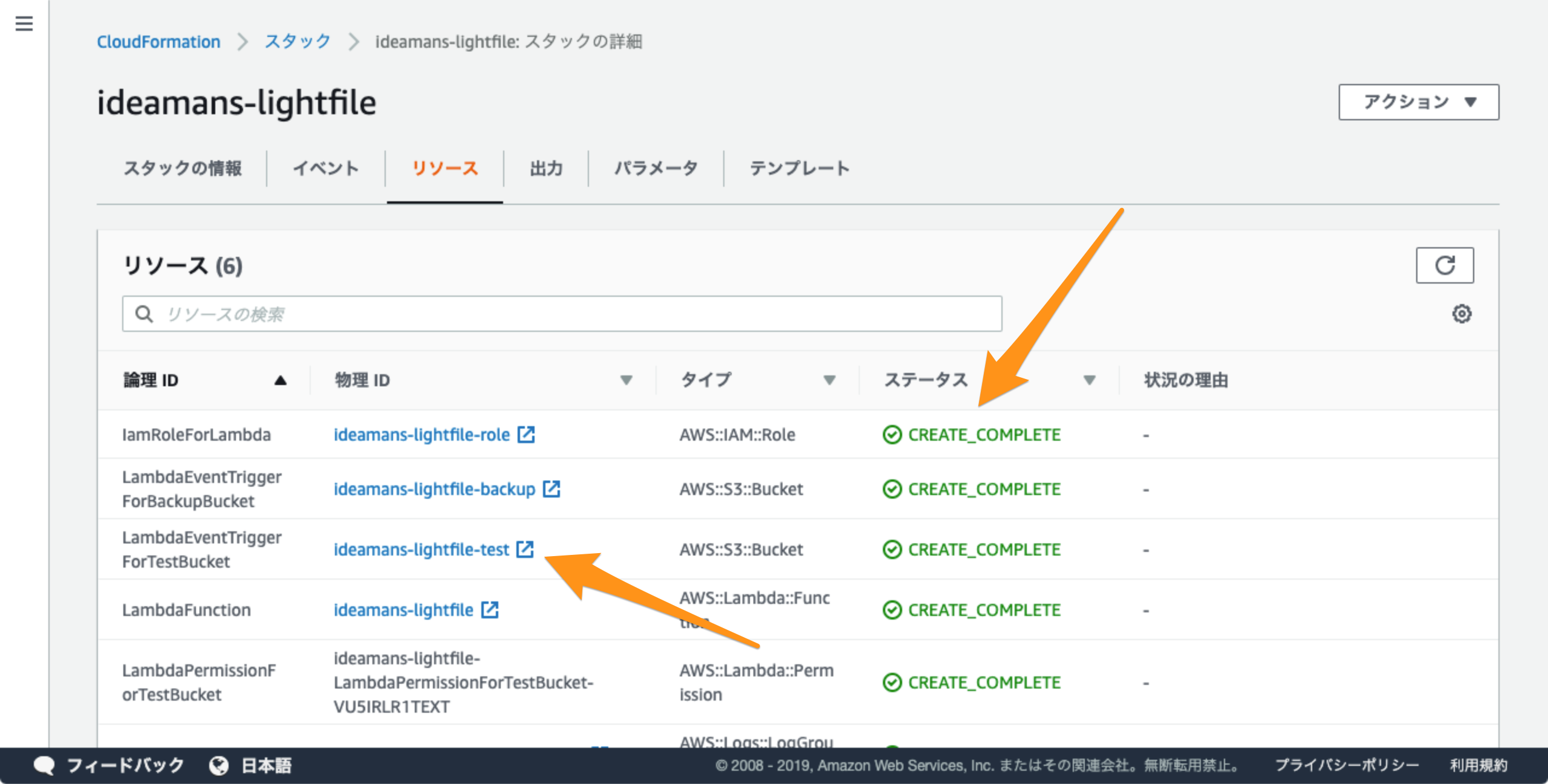Open 利用規約 footer link

click(1478, 765)
